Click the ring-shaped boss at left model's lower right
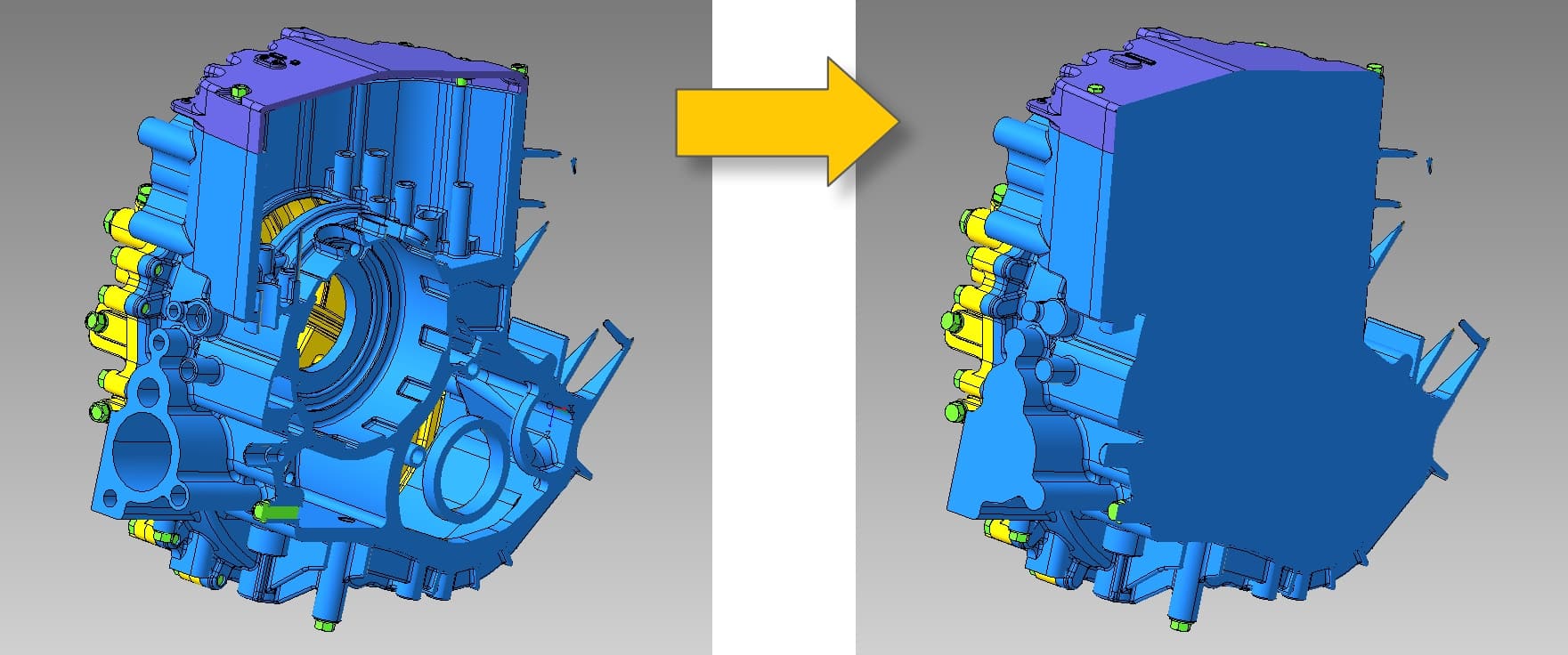1568x655 pixels. [x=466, y=467]
